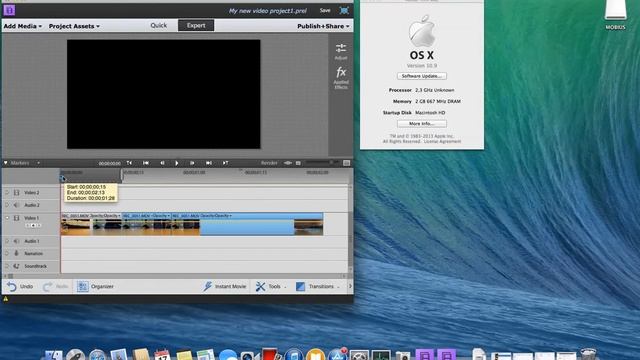This screenshot has height=360, width=640.
Task: Open the Publish+Share dropdown
Action: [x=323, y=26]
